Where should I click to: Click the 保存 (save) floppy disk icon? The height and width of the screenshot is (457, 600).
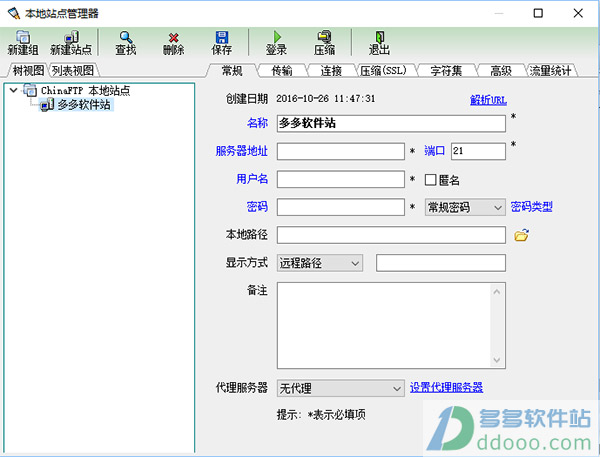pyautogui.click(x=222, y=38)
